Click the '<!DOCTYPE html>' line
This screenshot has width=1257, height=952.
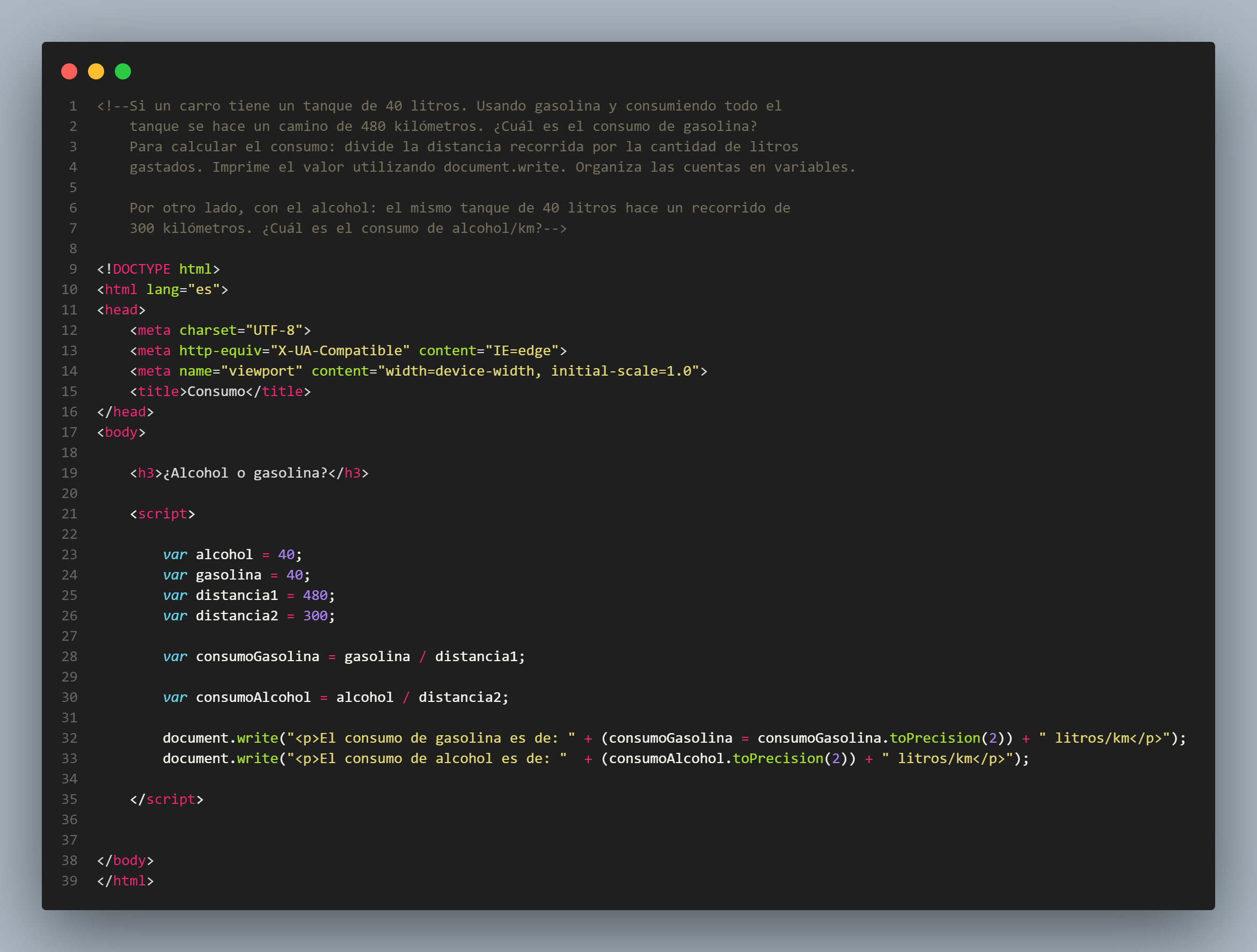158,269
